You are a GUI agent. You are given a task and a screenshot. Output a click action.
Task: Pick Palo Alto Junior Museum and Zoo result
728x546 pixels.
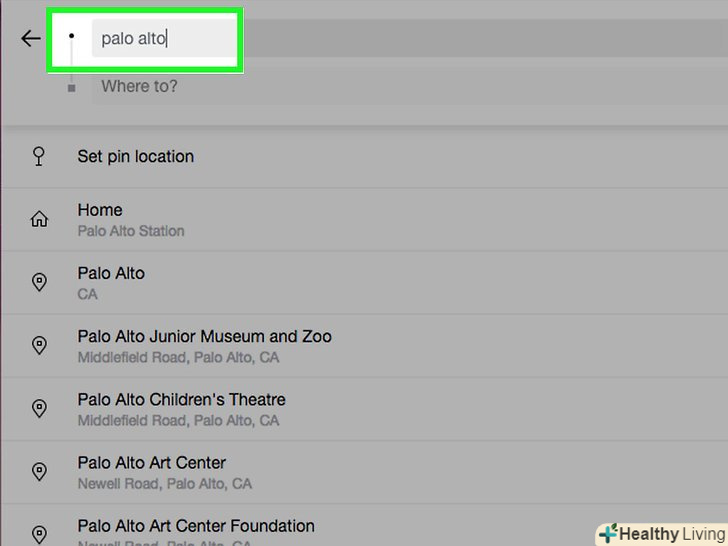204,346
